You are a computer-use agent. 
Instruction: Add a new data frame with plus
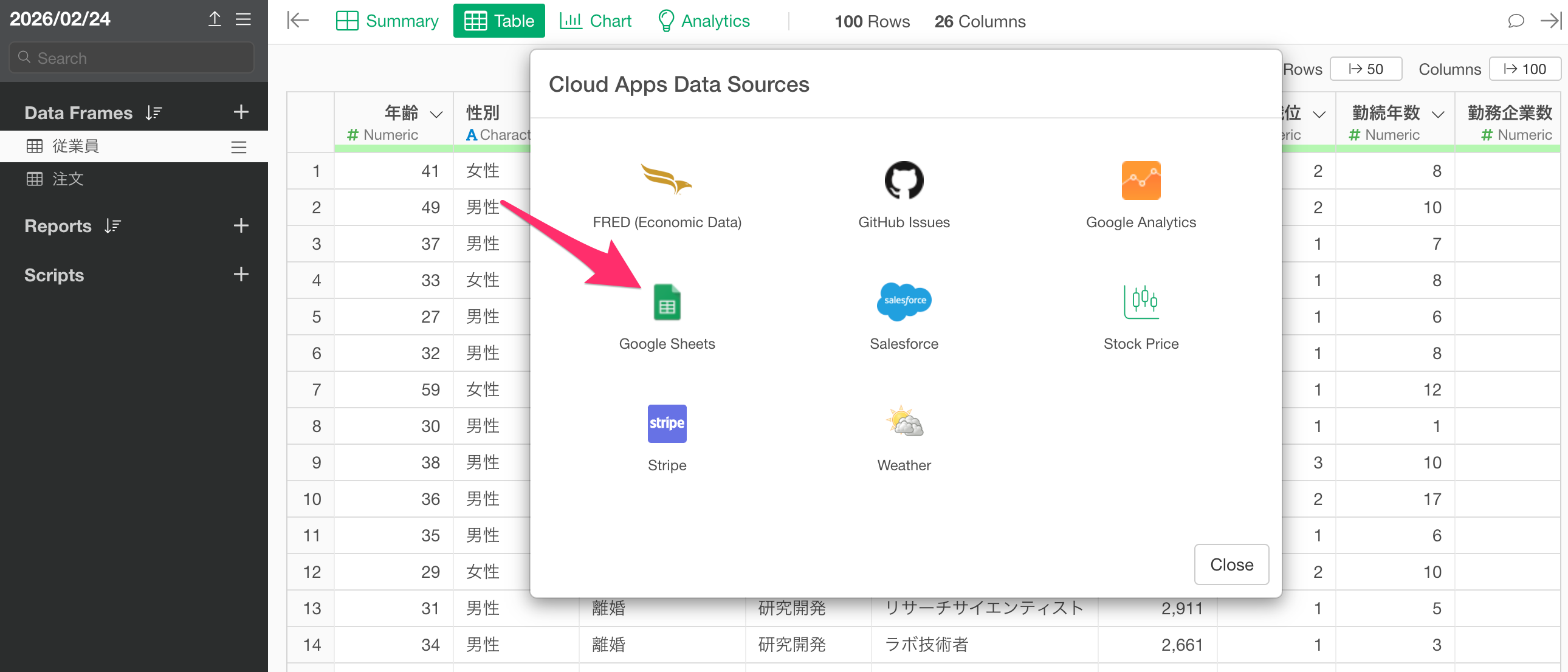(241, 112)
